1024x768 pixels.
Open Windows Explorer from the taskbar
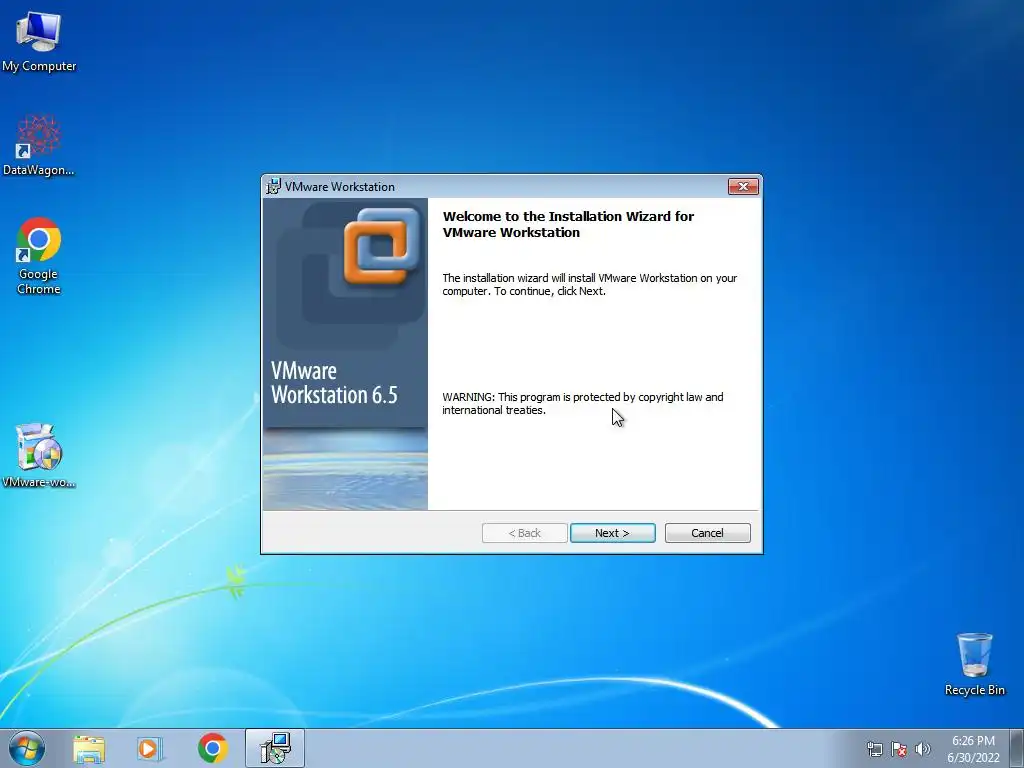coord(89,748)
